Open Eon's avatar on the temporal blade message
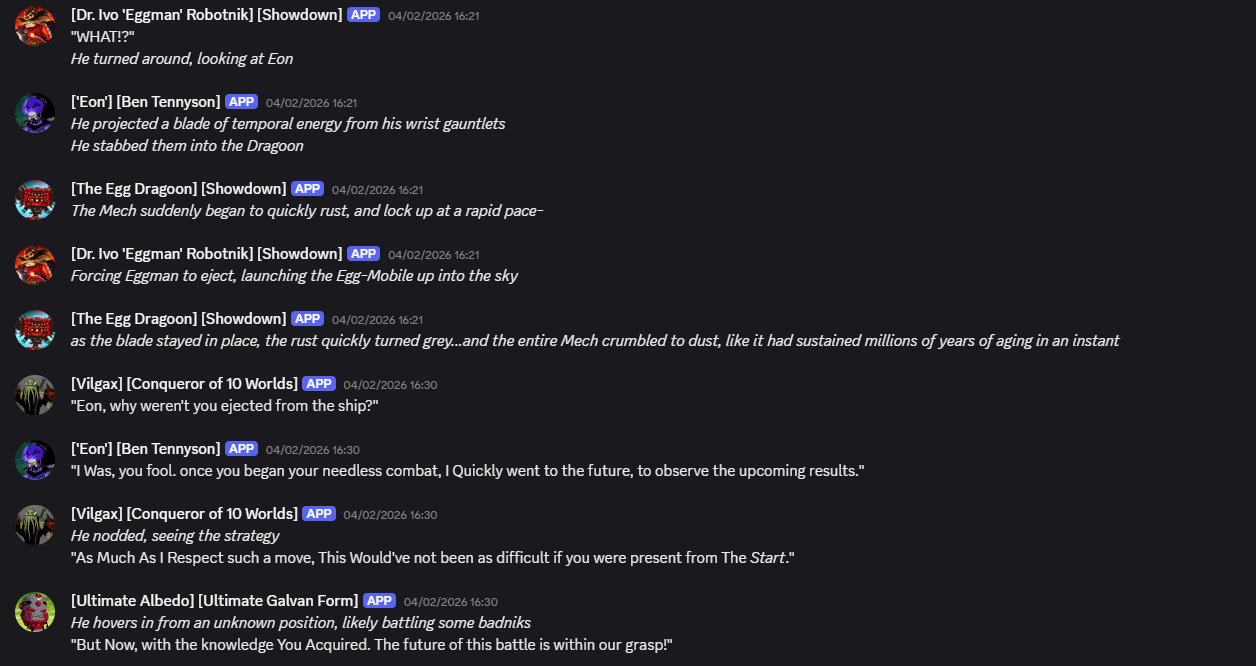This screenshot has width=1256, height=666. 35,112
